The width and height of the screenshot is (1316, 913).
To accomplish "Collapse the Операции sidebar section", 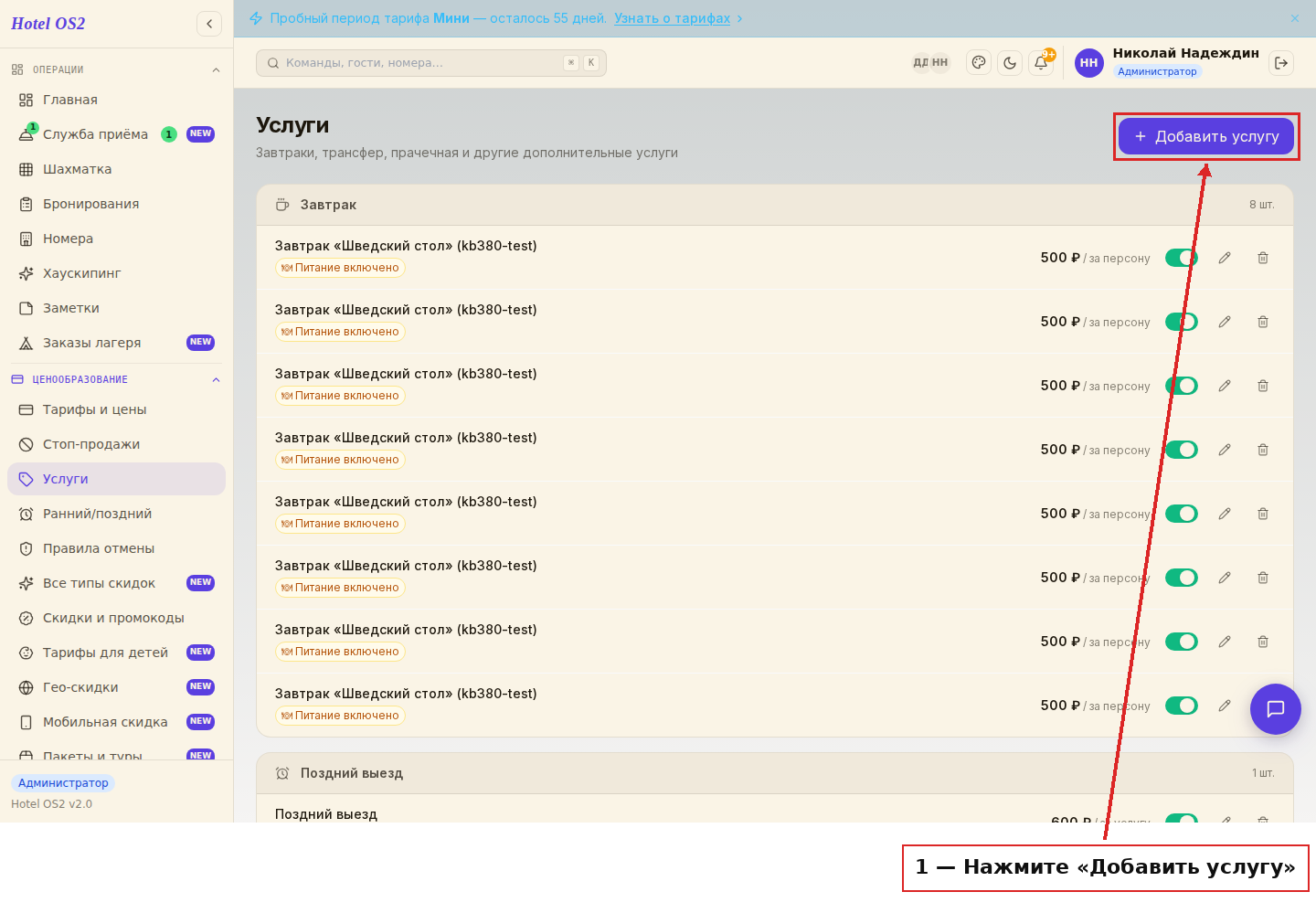I will point(217,70).
